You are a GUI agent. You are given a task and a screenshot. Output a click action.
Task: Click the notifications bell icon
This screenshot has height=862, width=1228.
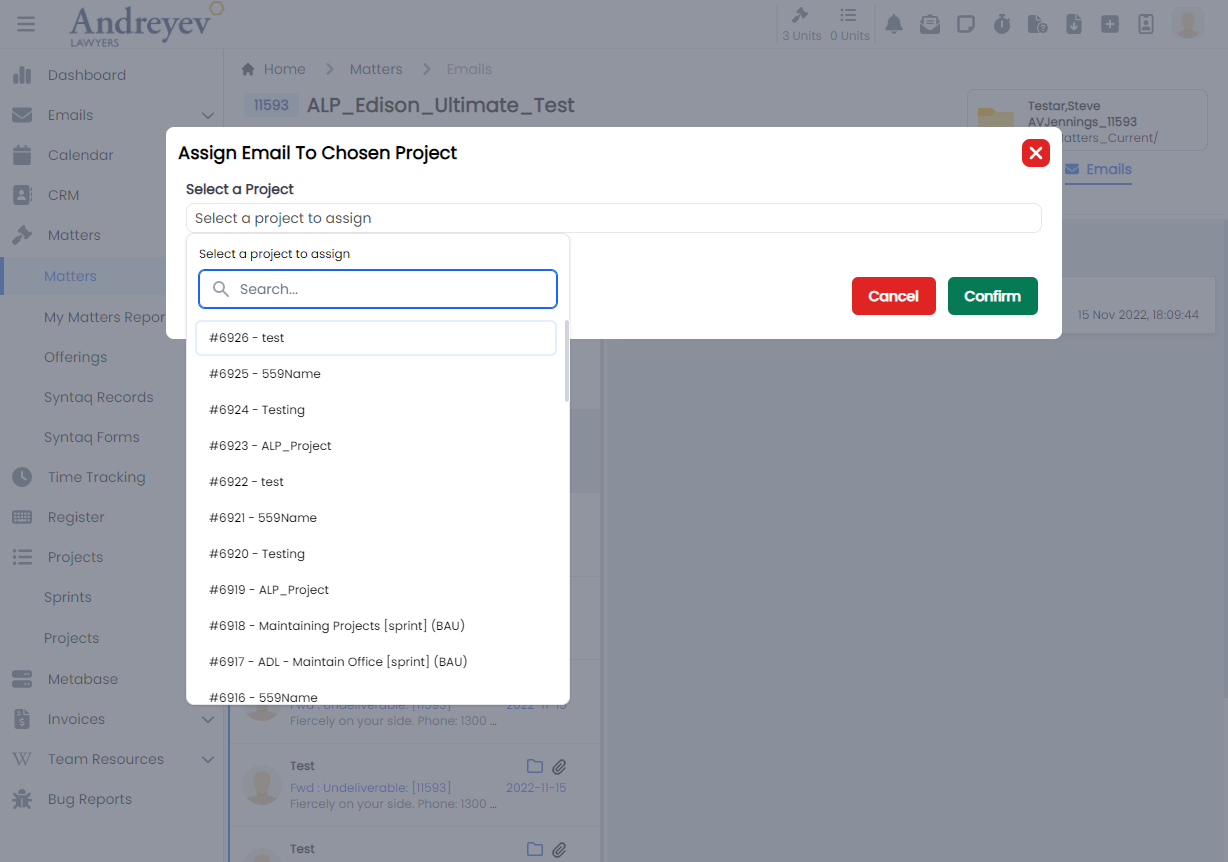coord(894,24)
